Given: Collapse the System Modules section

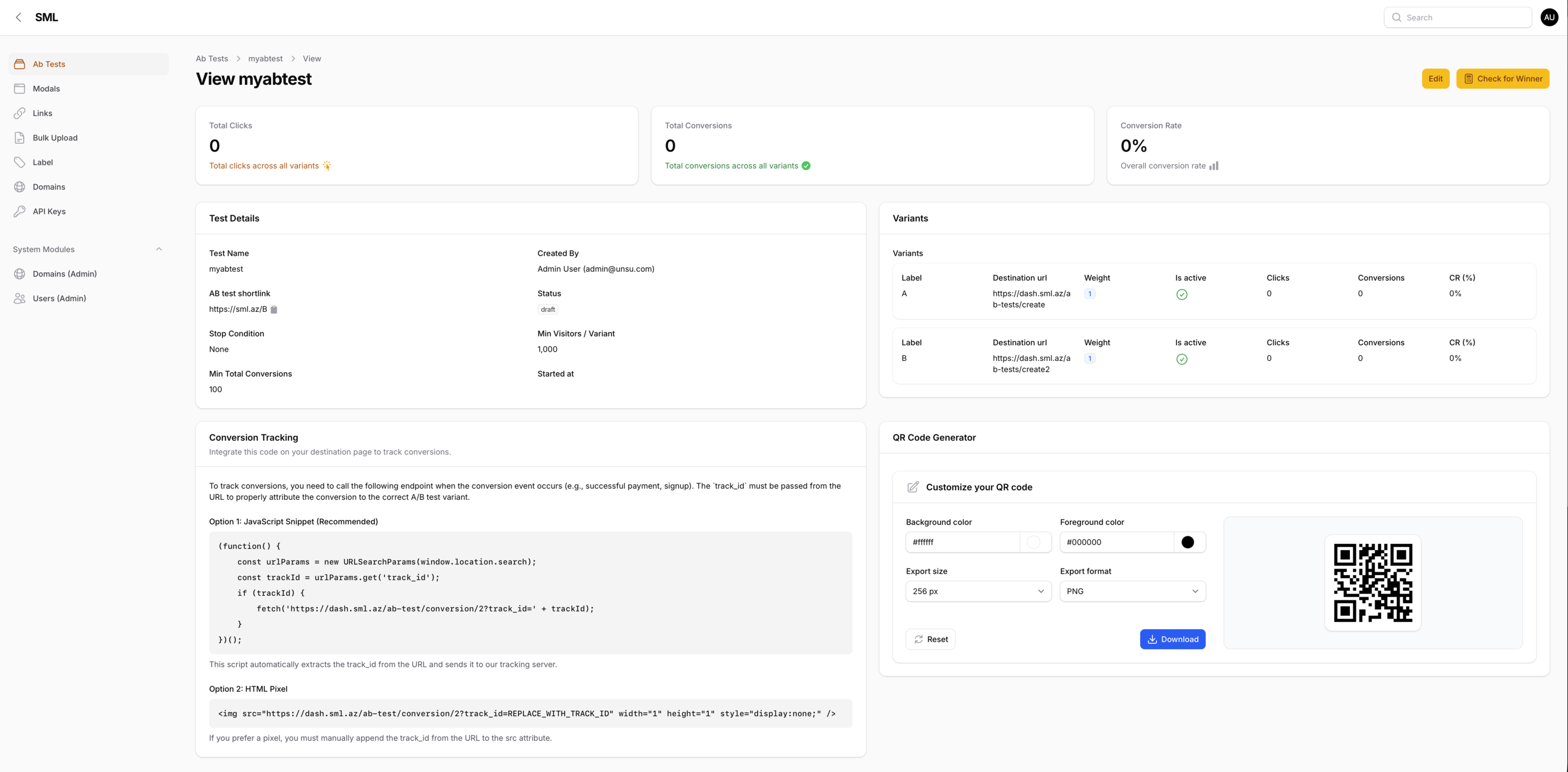Looking at the screenshot, I should (x=159, y=249).
